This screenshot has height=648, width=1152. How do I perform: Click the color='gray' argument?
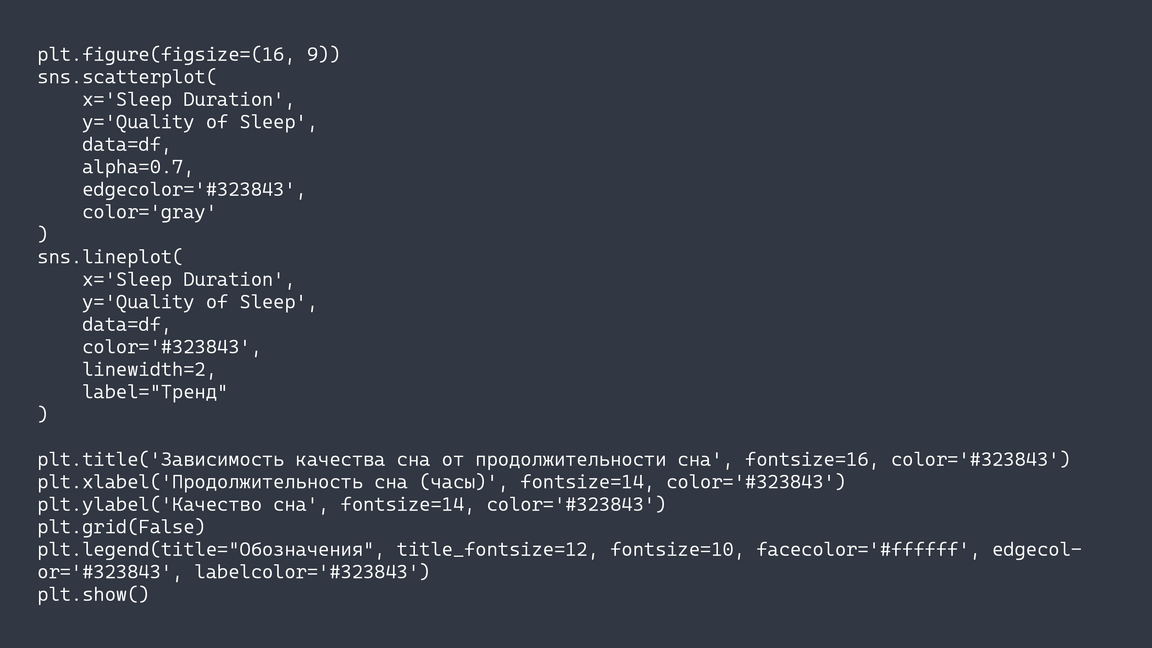tap(149, 212)
